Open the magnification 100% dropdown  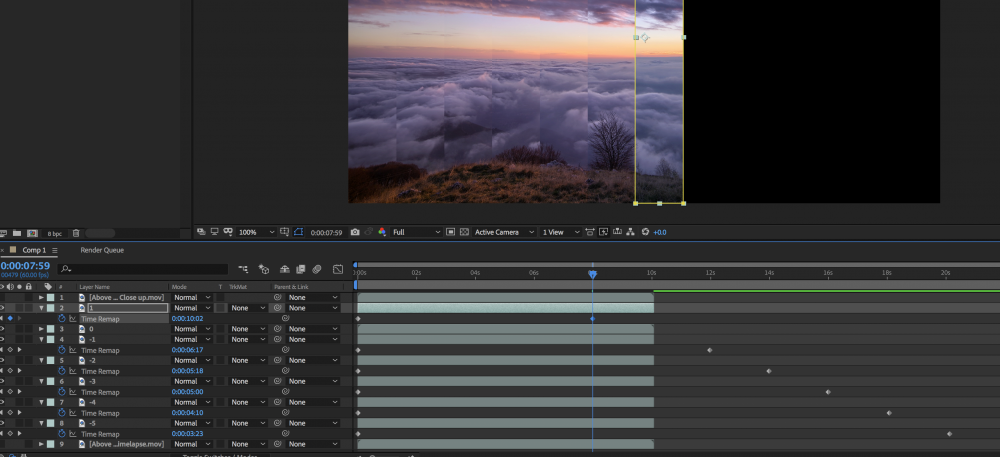pos(257,232)
